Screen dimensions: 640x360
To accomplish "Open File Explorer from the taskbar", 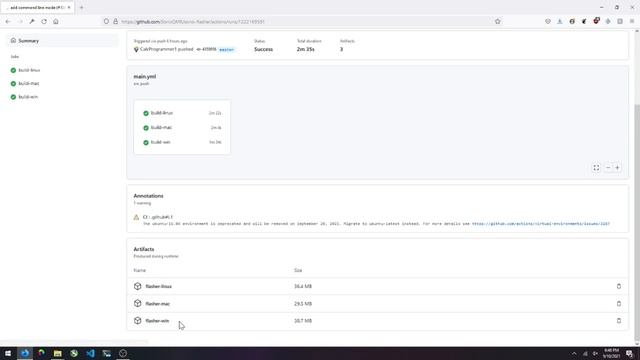I will tap(58, 353).
